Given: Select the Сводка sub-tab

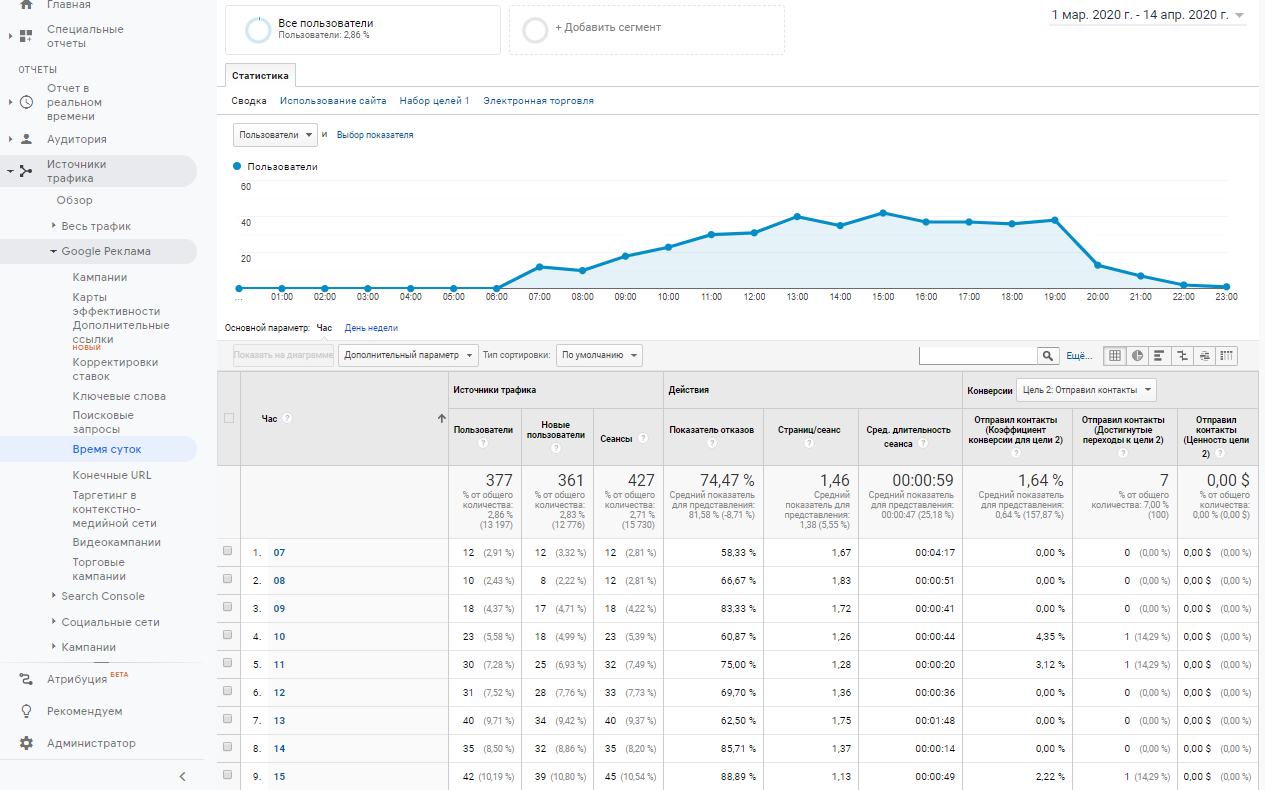Looking at the screenshot, I should click(x=249, y=101).
